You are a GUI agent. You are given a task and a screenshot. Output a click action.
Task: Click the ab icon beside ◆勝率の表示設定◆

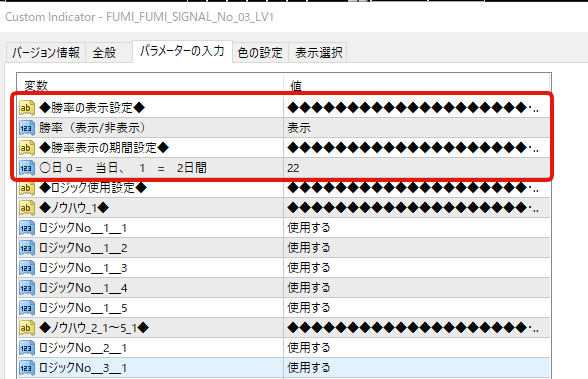pyautogui.click(x=27, y=108)
